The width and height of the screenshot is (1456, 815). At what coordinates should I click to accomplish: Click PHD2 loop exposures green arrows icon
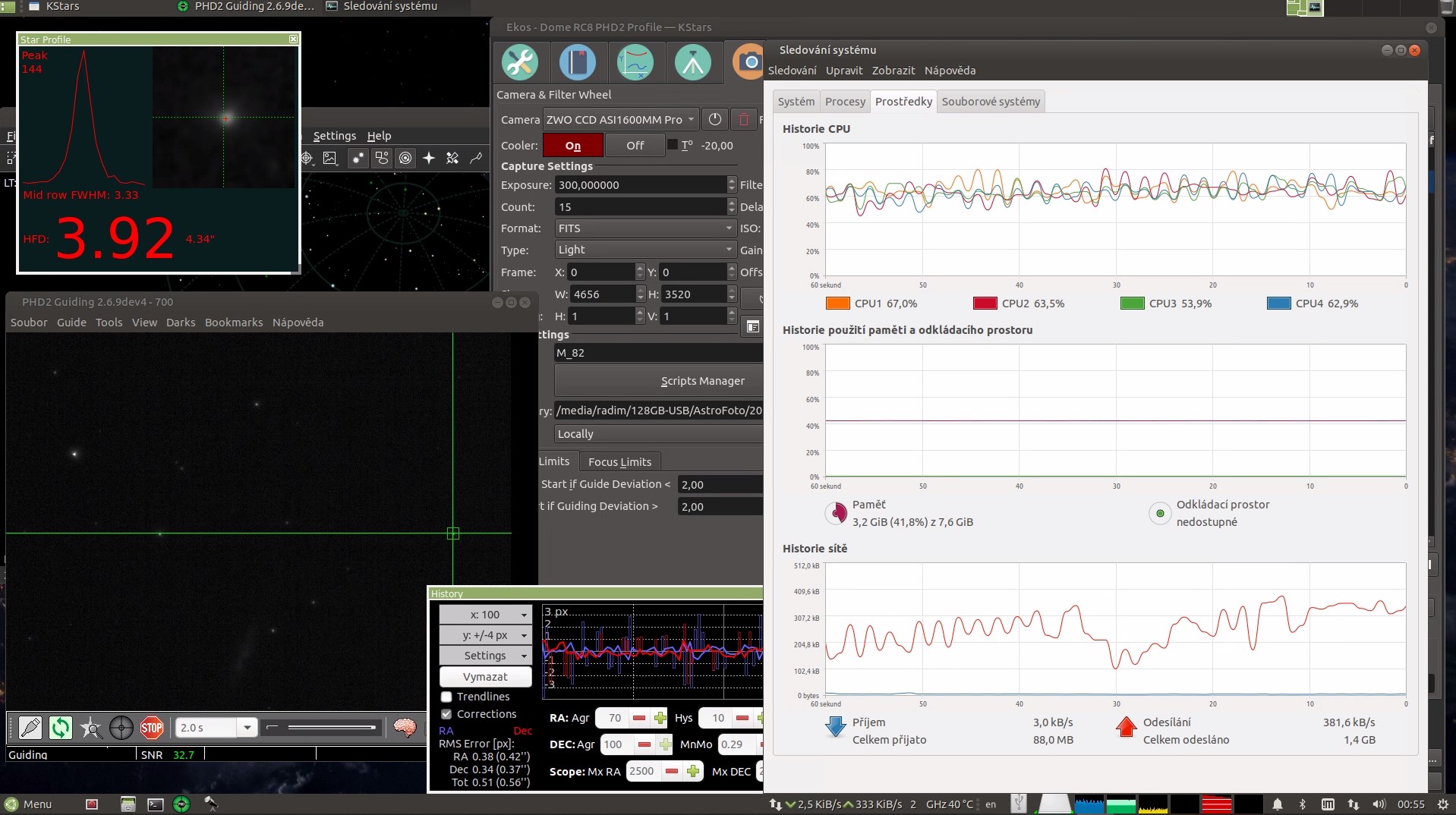click(61, 728)
